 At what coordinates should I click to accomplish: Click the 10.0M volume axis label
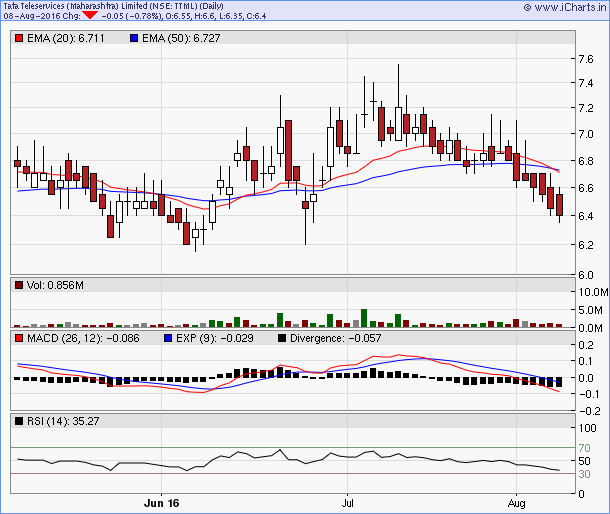pyautogui.click(x=593, y=292)
